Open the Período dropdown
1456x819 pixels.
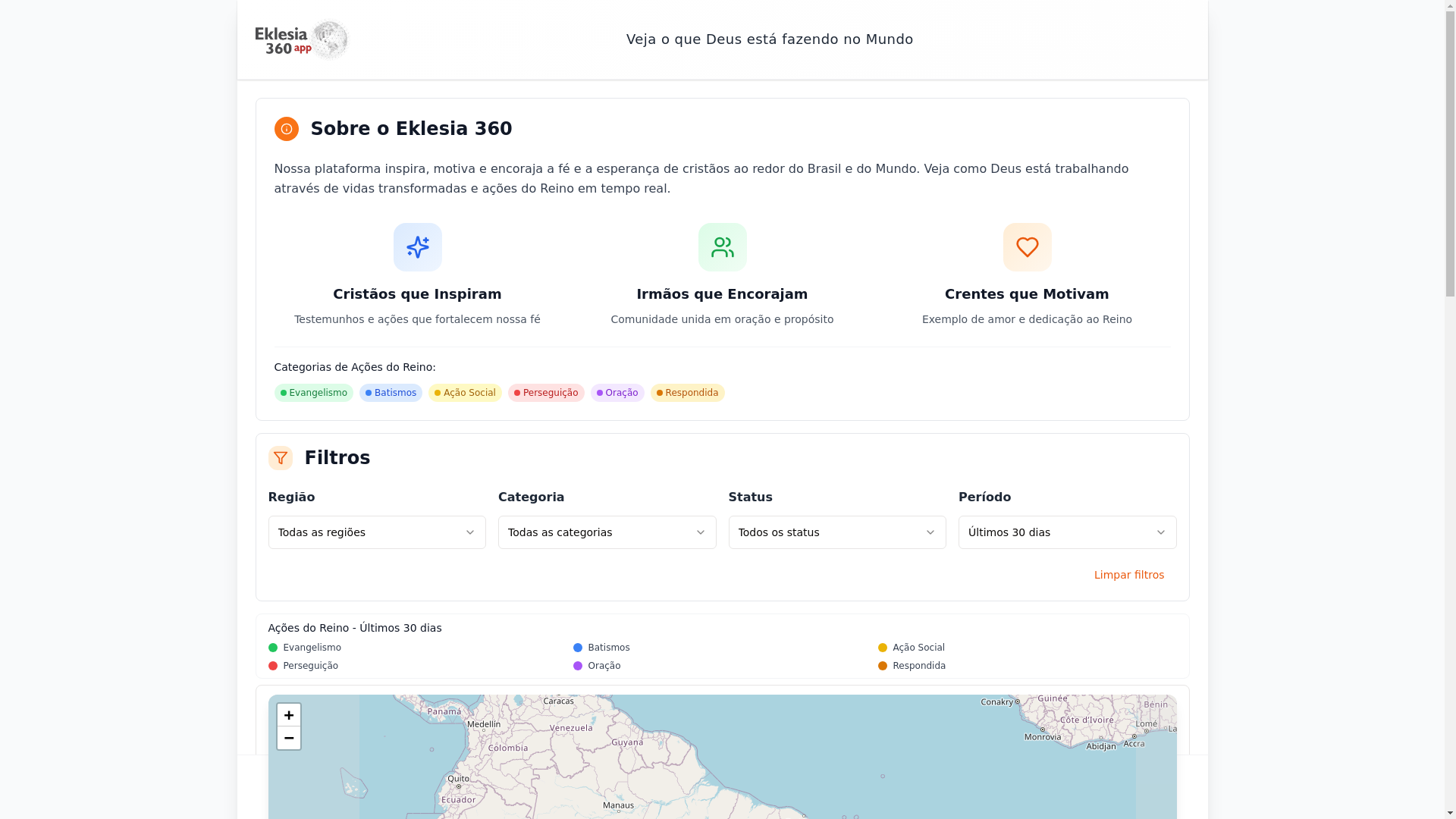(x=1068, y=532)
